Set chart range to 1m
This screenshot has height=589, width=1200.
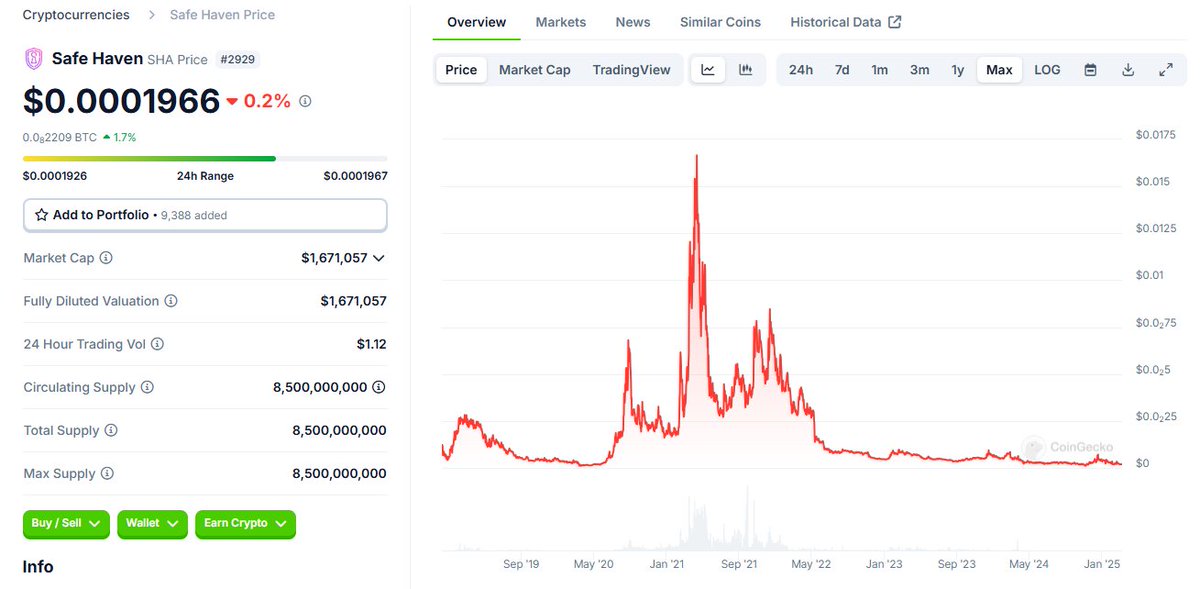click(879, 69)
